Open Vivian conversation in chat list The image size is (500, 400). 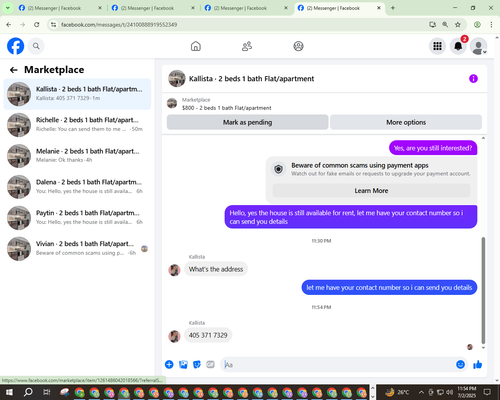point(77,249)
